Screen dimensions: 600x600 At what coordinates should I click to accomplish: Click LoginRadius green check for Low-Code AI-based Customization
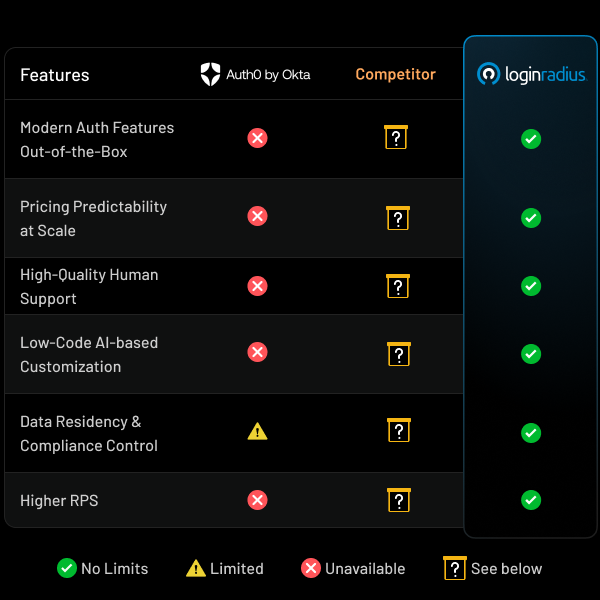coord(531,354)
